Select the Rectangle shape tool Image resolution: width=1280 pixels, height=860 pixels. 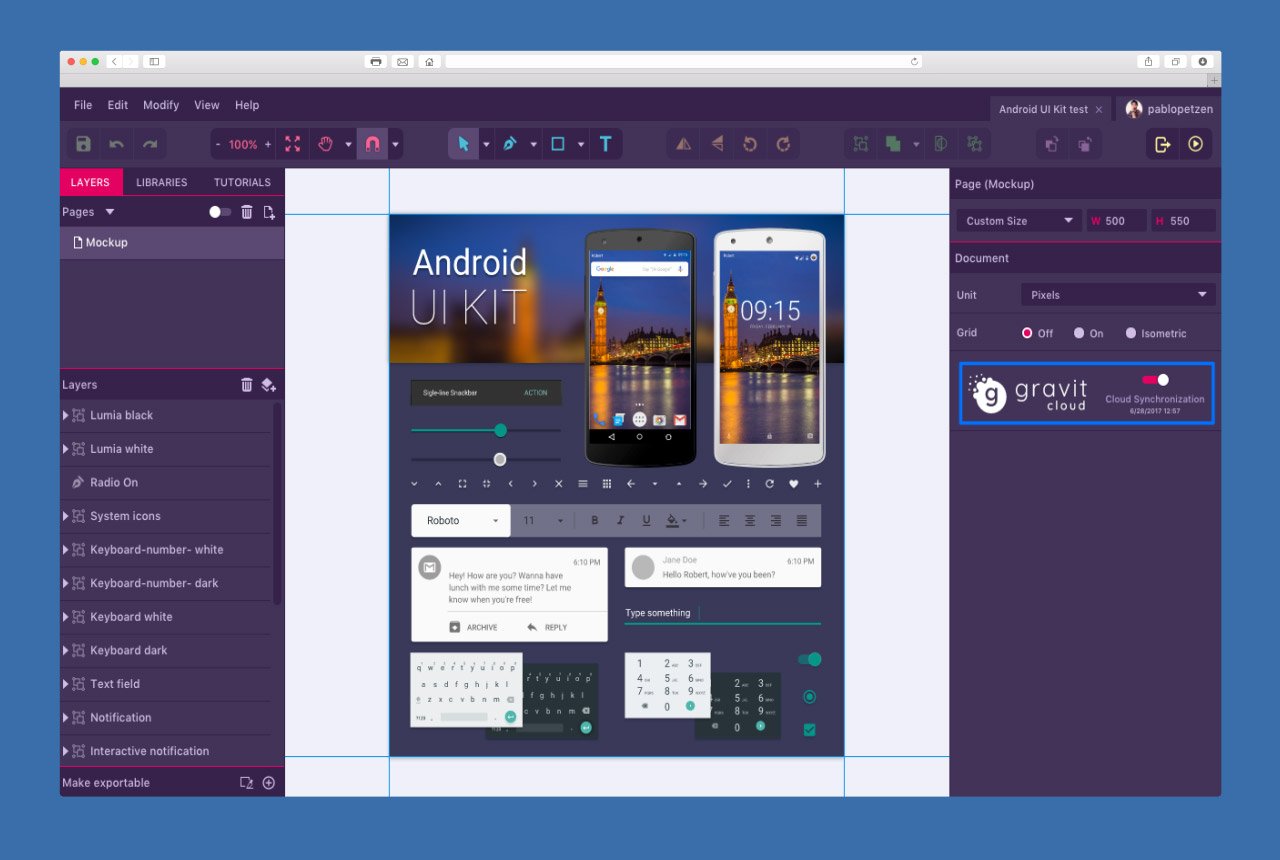(559, 143)
